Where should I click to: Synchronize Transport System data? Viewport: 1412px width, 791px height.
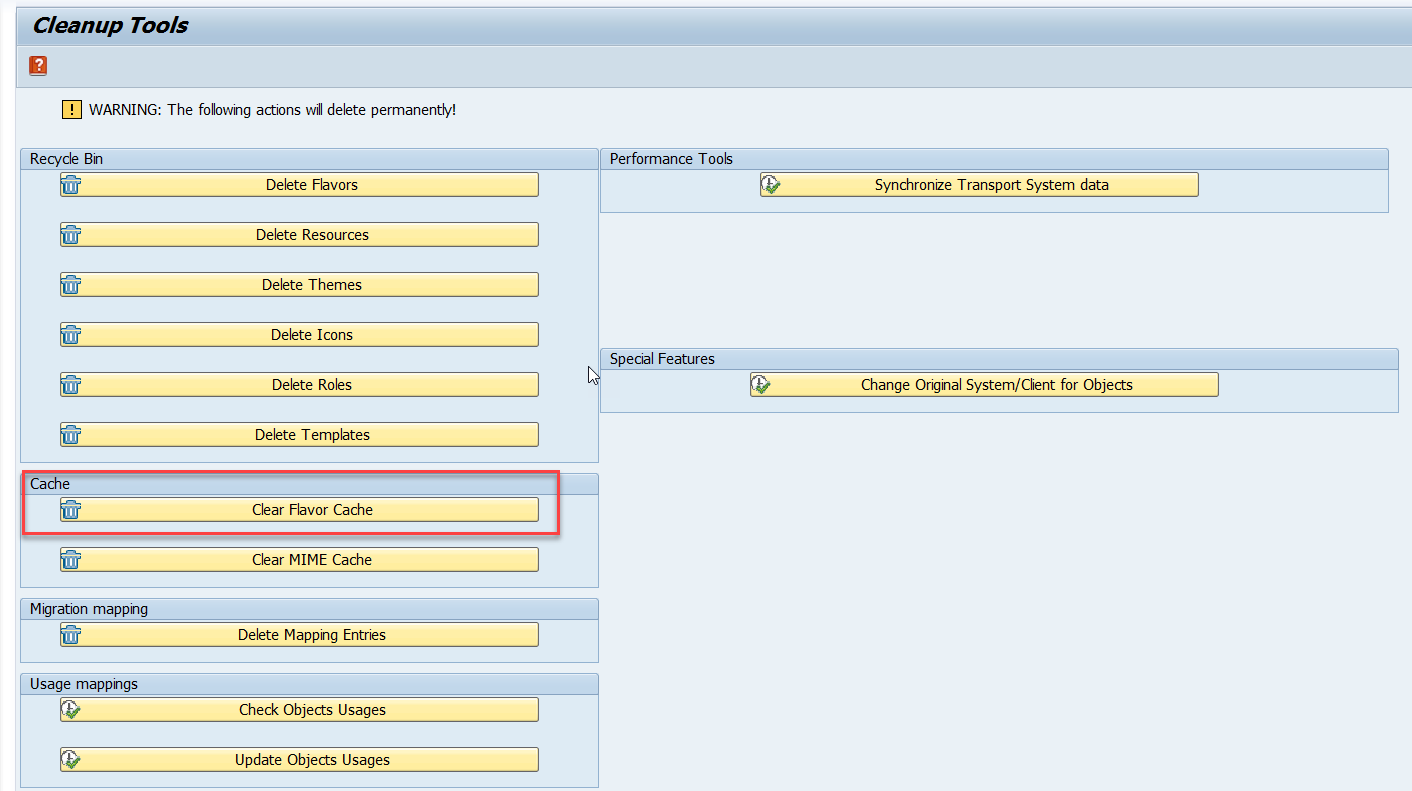click(x=978, y=184)
